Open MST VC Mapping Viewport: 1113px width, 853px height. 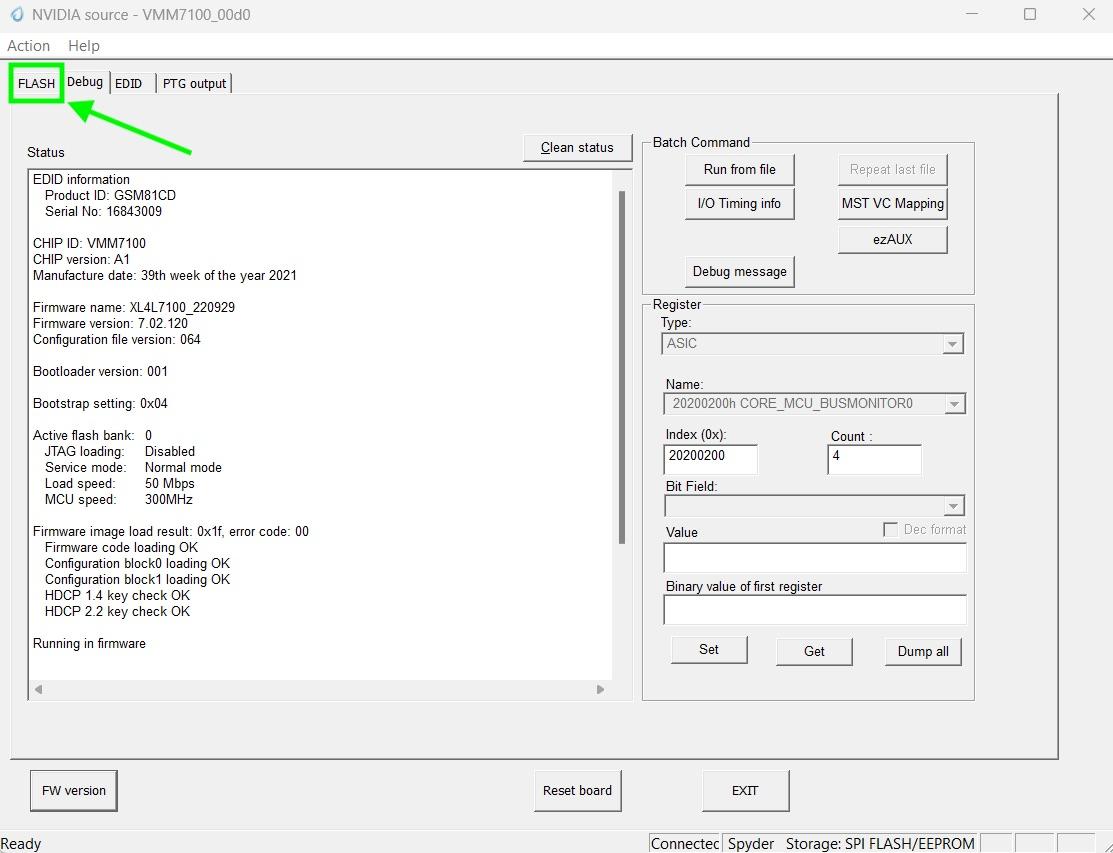891,203
